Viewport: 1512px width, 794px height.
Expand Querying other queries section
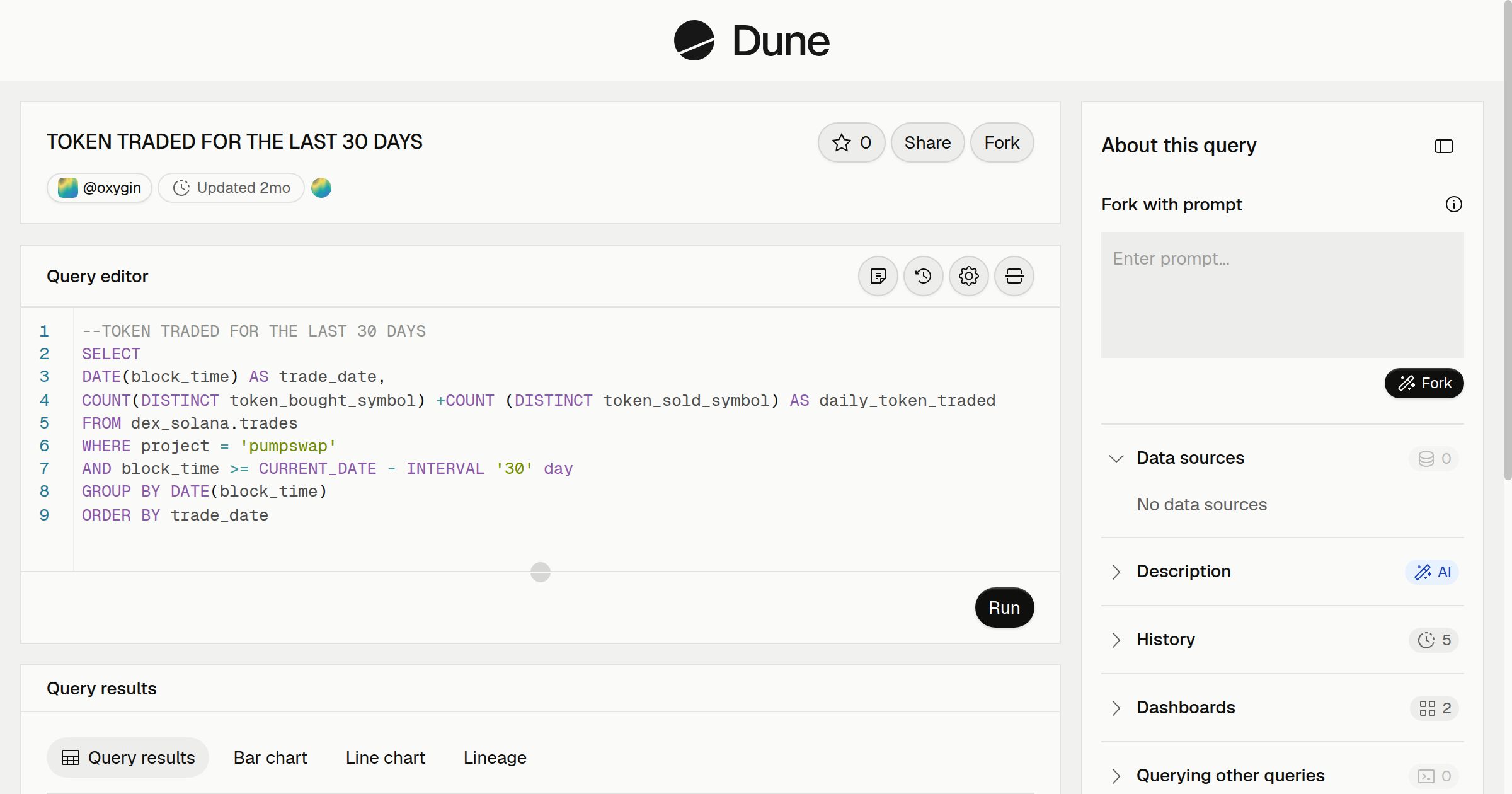(1116, 776)
